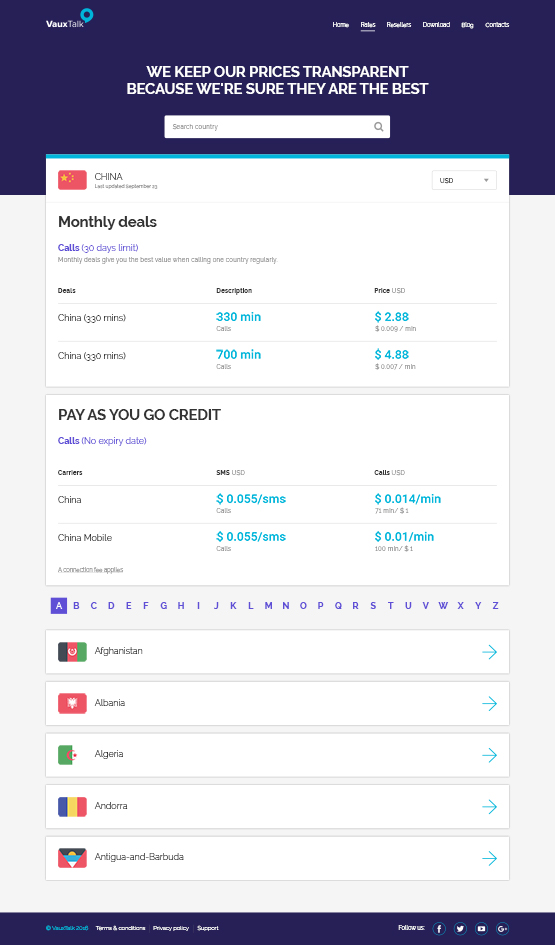Open the Rates navigation item
Viewport: 555px width, 945px height.
pyautogui.click(x=368, y=25)
